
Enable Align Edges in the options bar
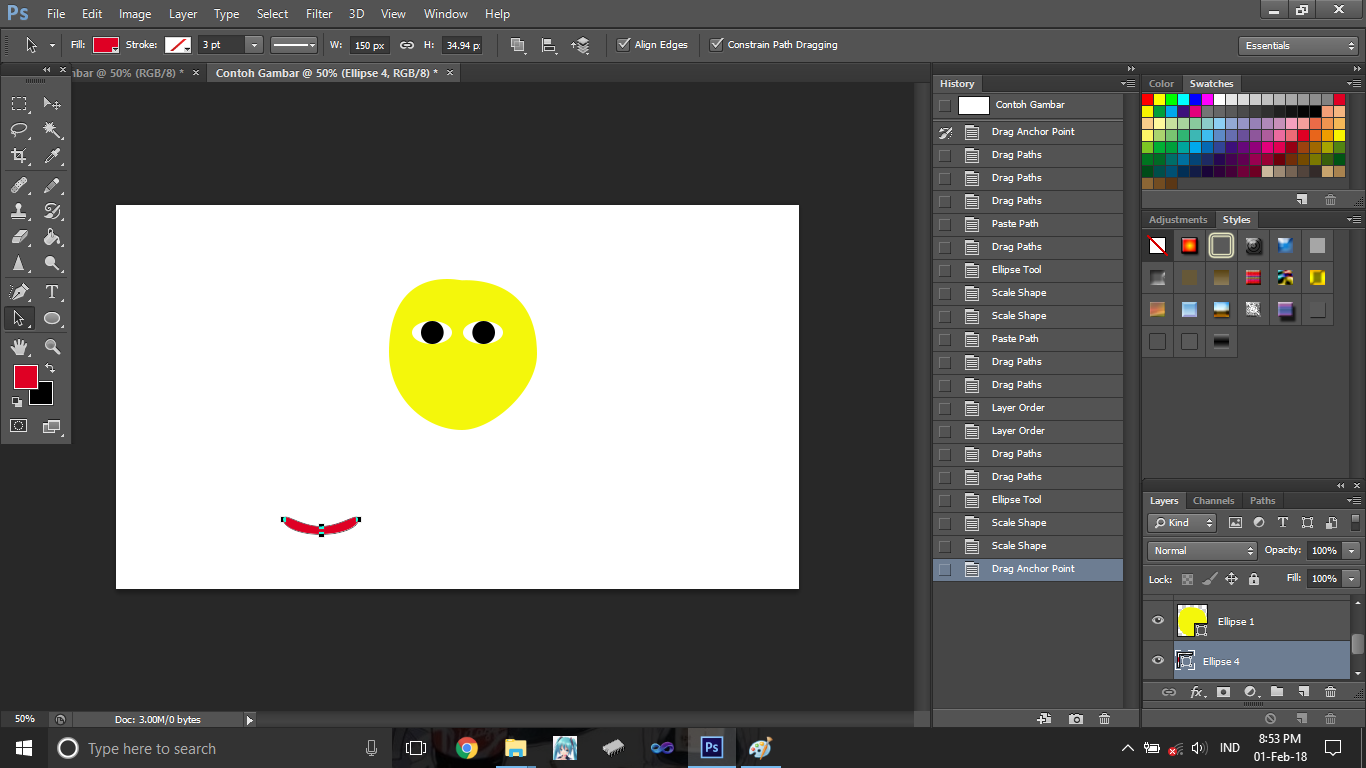[x=625, y=44]
